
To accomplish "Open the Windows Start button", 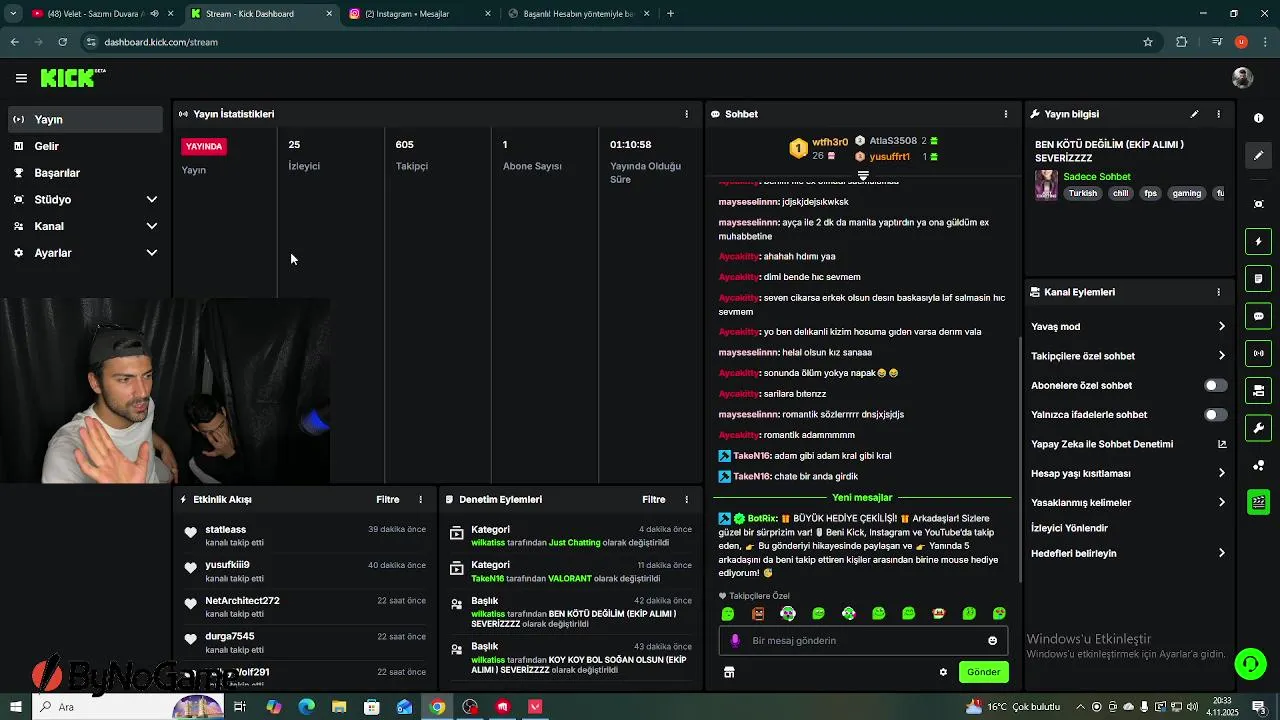I will click(15, 707).
